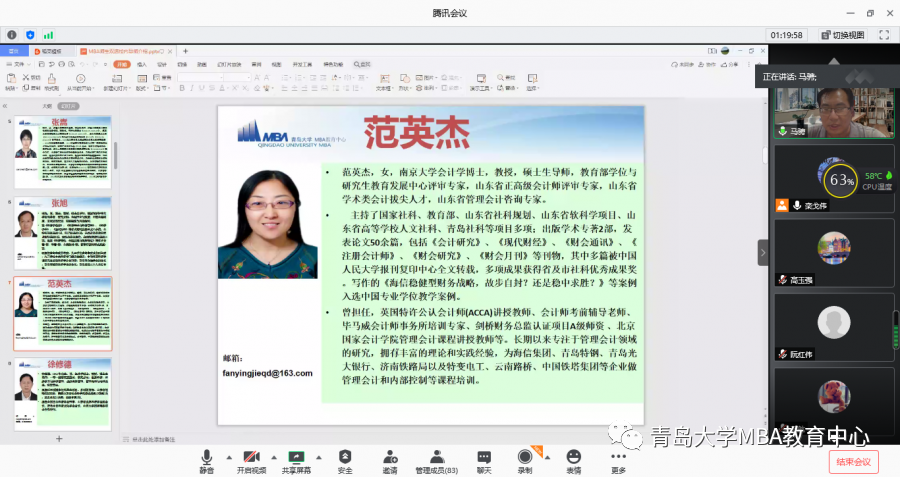Viewport: 900px width, 477px height.
Task: Open the 更多 more options menu
Action: tap(618, 462)
